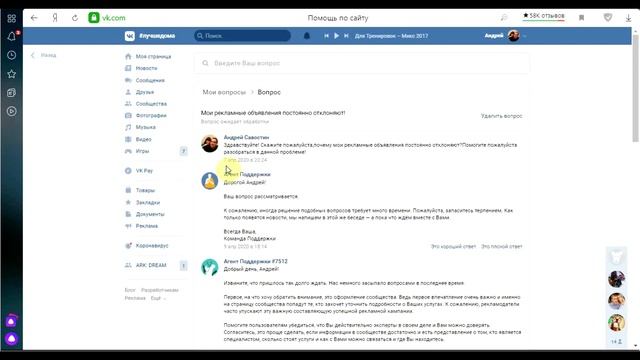Click Агент Поддержки #7512 name

pyautogui.click(x=256, y=261)
